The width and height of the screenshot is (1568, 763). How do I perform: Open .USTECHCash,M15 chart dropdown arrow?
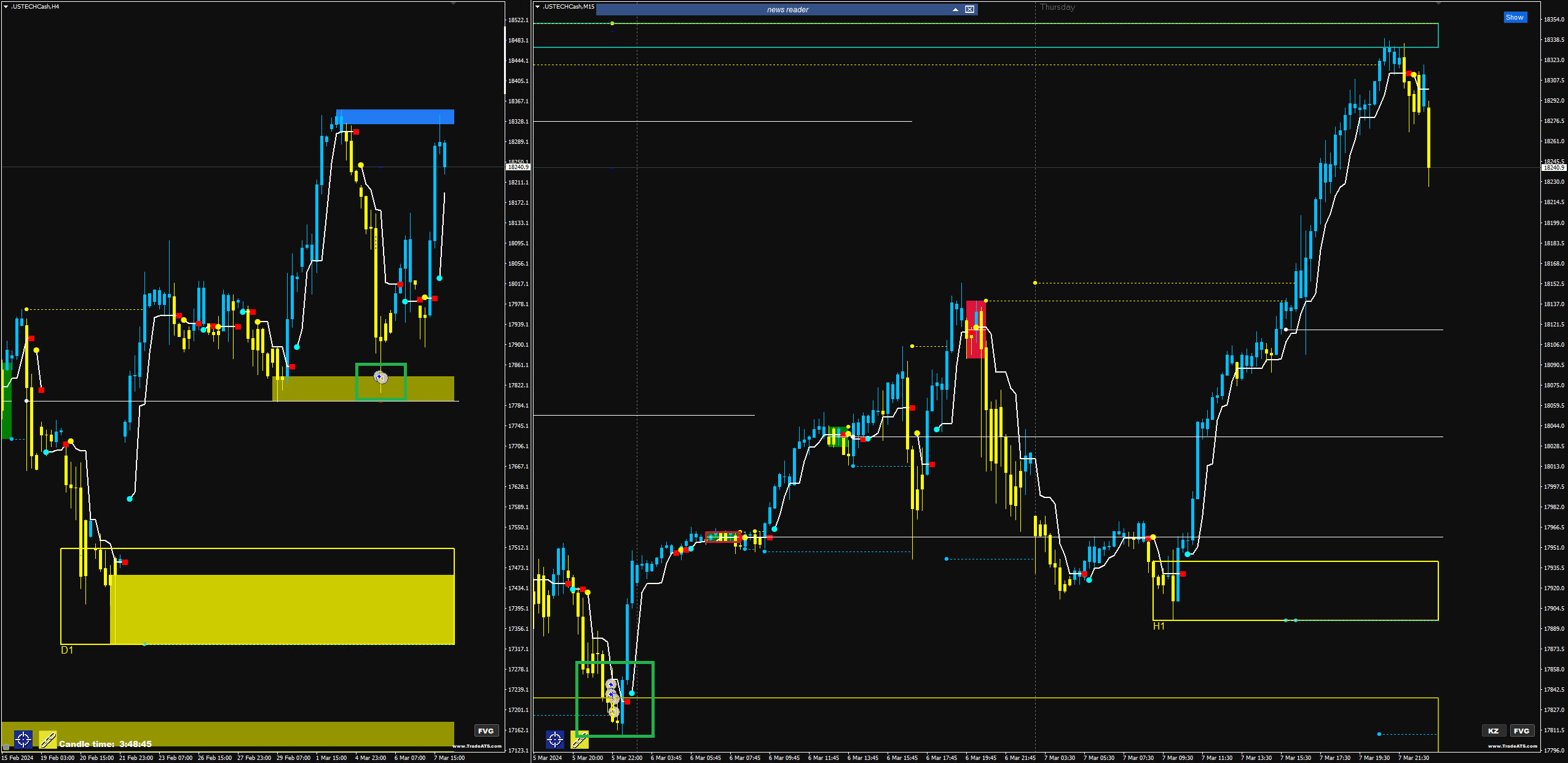pos(538,6)
